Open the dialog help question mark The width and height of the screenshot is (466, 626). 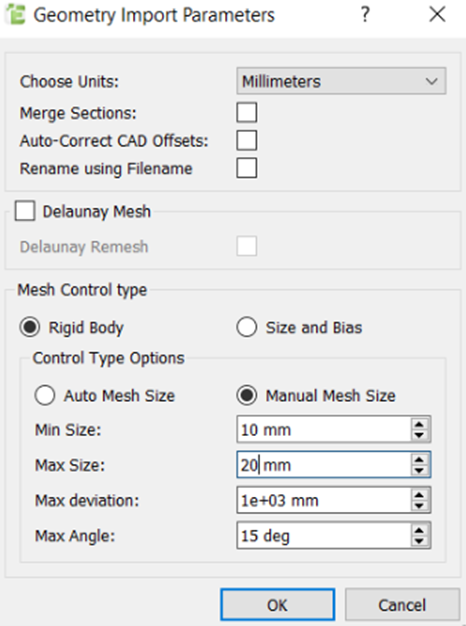365,15
